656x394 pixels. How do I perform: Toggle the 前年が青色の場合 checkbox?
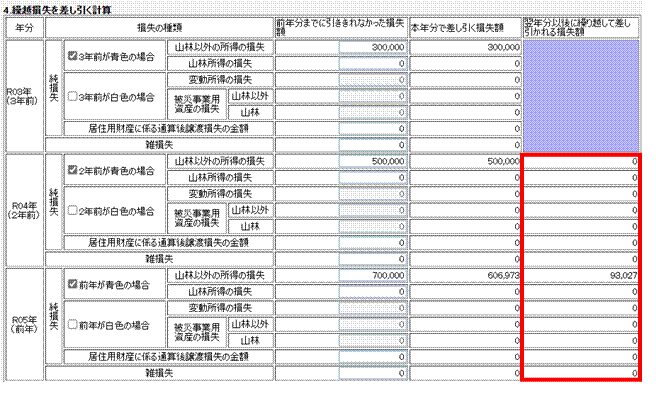pos(72,284)
